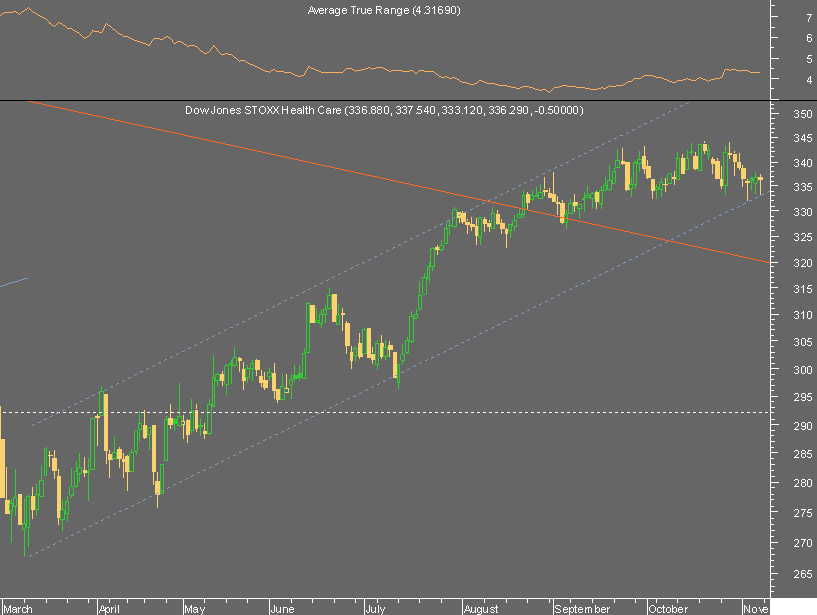The height and width of the screenshot is (615, 817).
Task: Click the March label on the time axis
Action: (18, 609)
